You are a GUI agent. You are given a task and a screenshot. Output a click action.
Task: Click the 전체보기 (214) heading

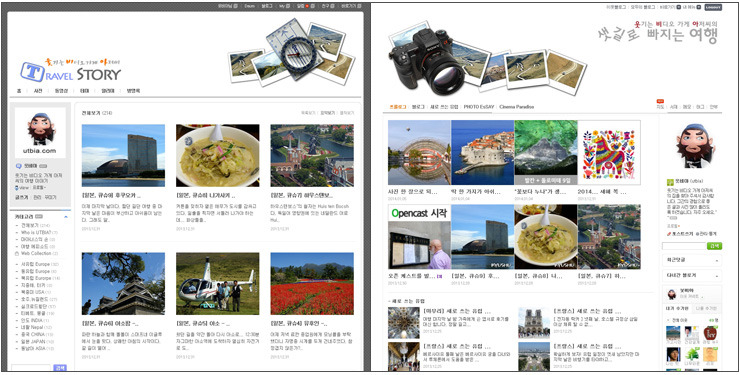tap(97, 113)
